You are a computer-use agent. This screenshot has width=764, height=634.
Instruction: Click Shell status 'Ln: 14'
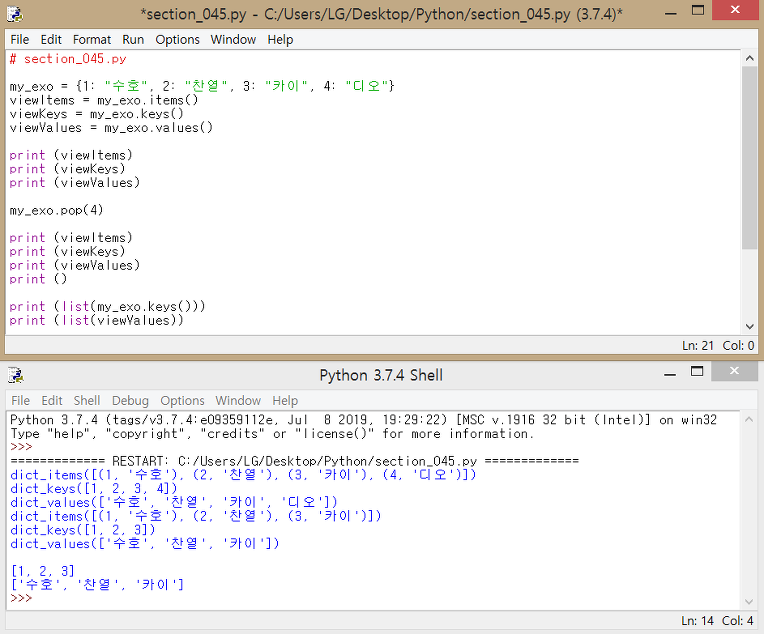697,621
